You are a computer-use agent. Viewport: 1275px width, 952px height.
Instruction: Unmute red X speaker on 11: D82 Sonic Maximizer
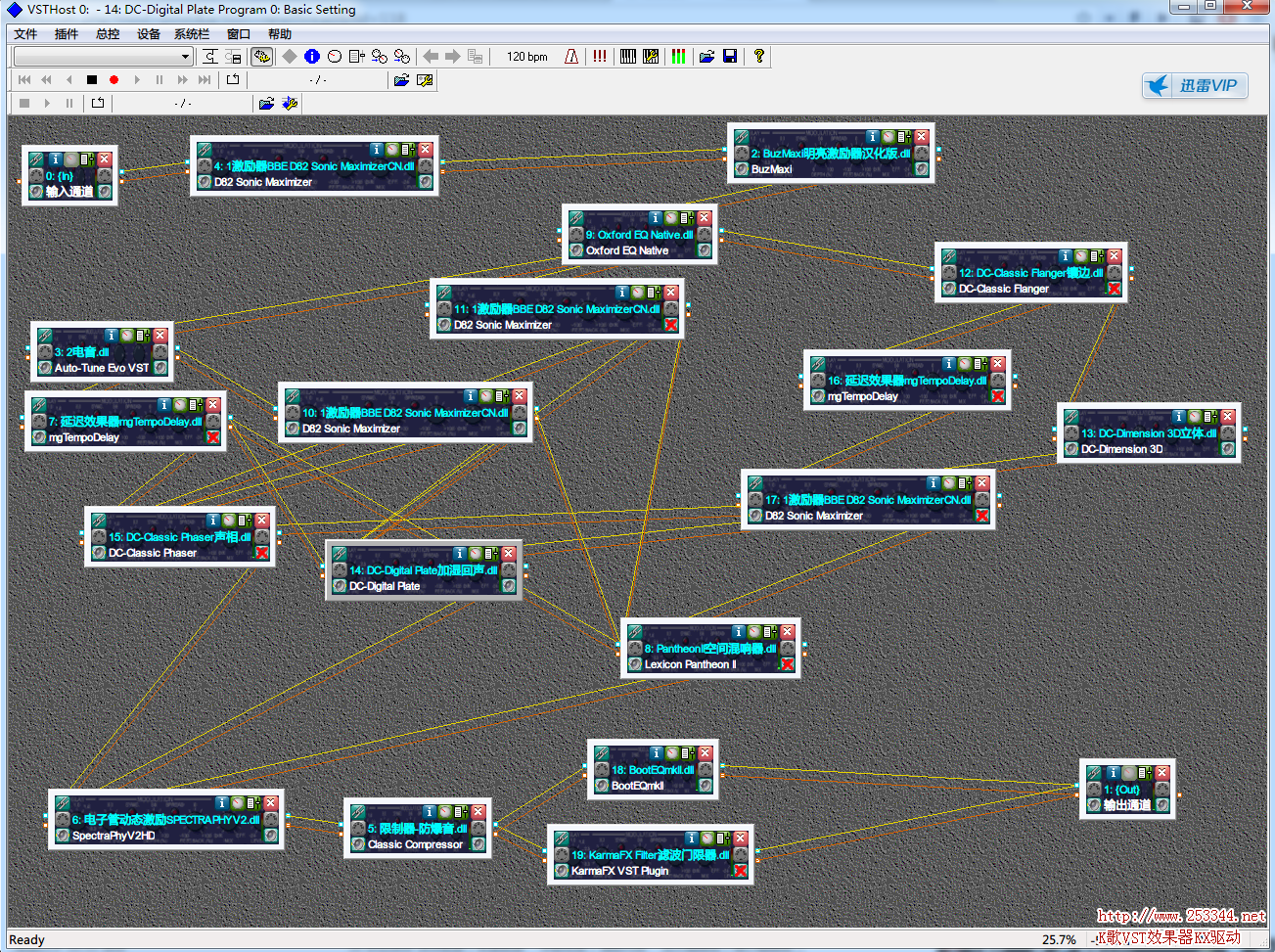click(x=671, y=325)
